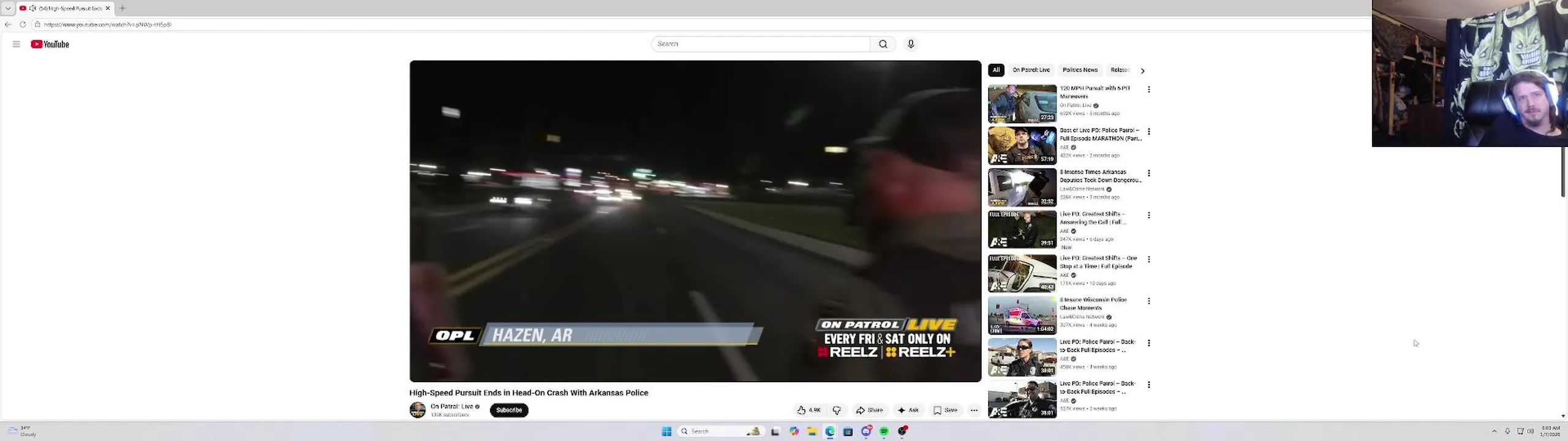1568x441 pixels.
Task: Open the tab search dropdown in the browser
Action: [x=8, y=8]
